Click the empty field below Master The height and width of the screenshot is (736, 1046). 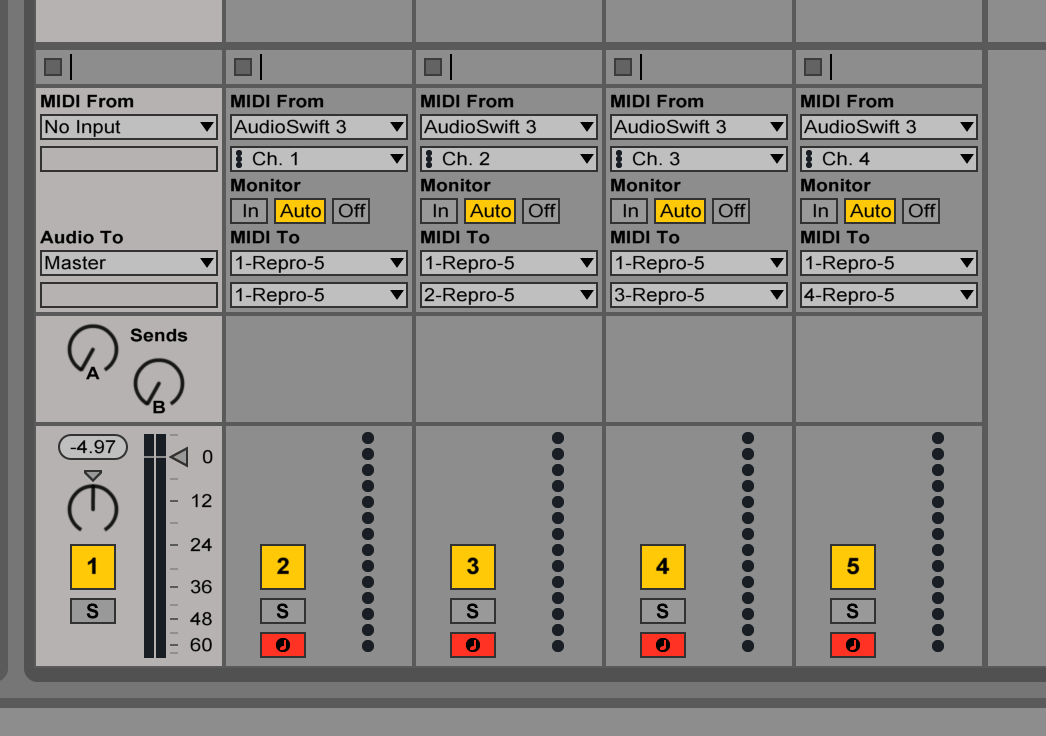pyautogui.click(x=129, y=295)
